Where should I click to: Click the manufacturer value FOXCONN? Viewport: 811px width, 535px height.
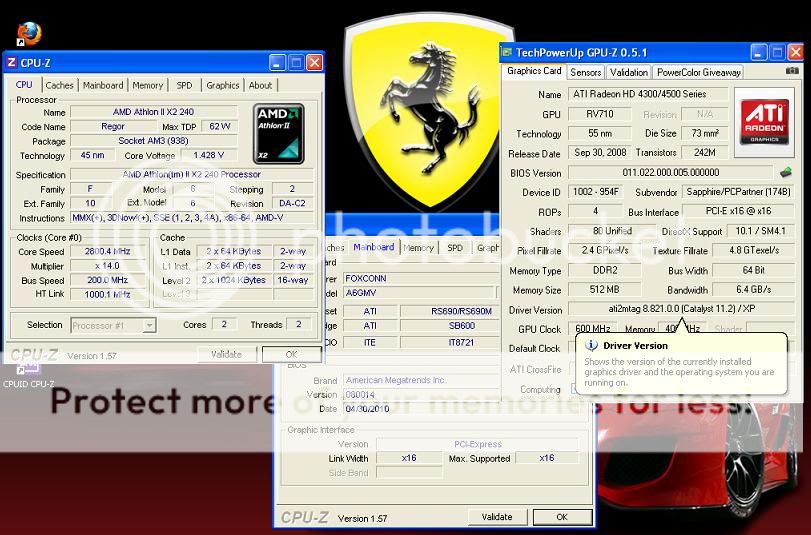pos(420,278)
